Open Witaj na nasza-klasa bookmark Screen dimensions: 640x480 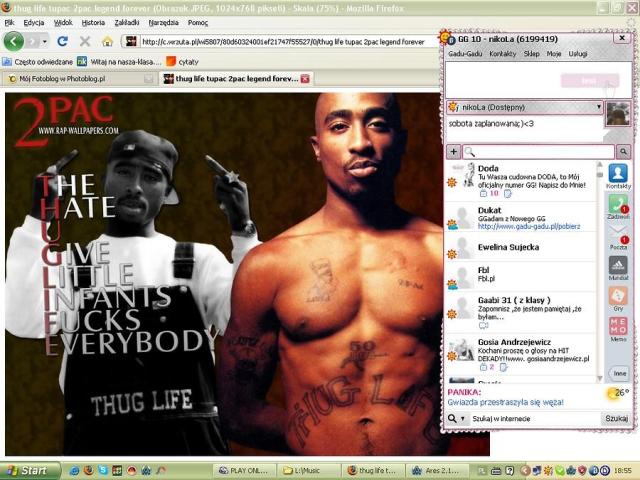click(x=119, y=62)
